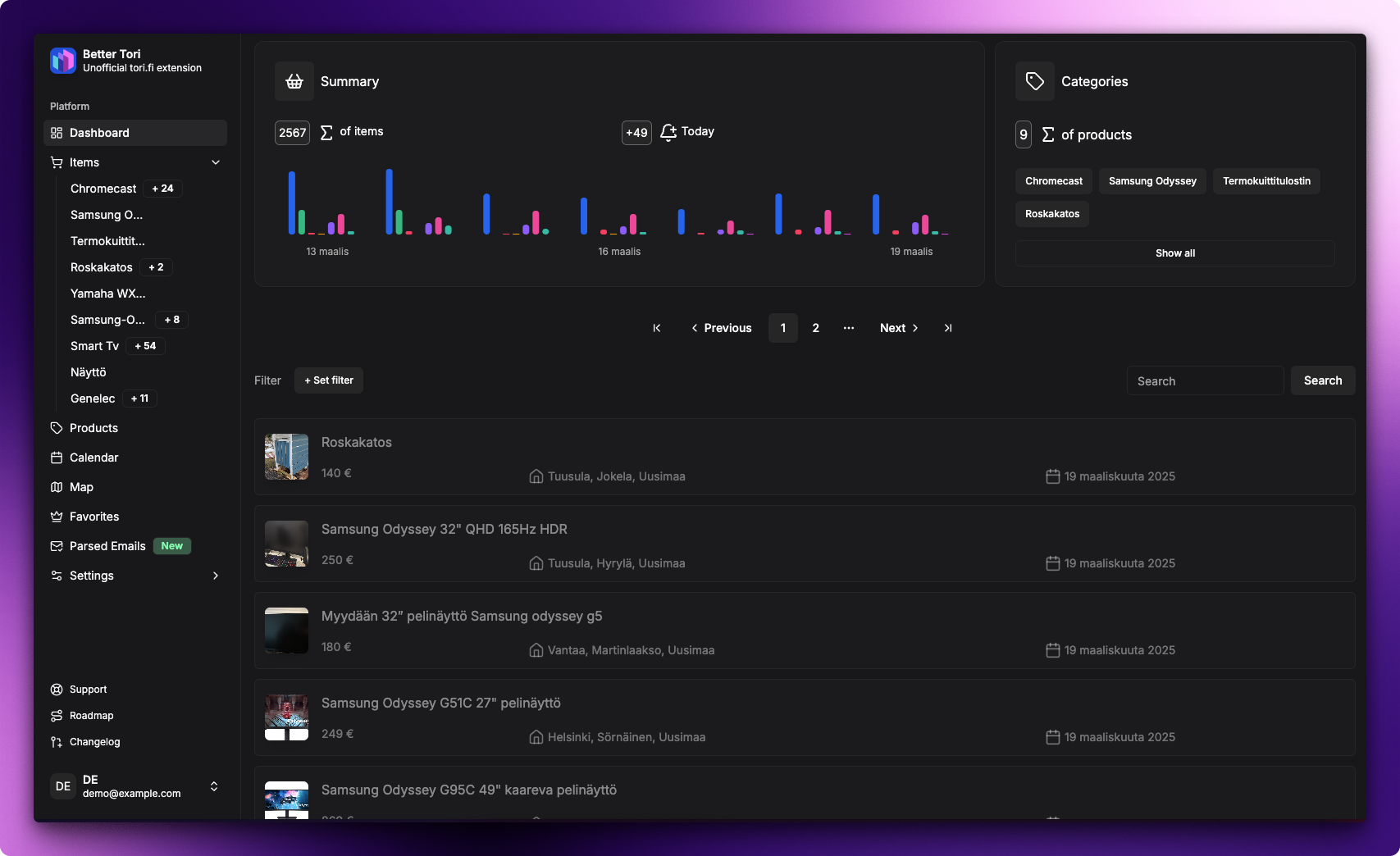Click the Dashboard grid icon
The height and width of the screenshot is (856, 1400).
[57, 133]
